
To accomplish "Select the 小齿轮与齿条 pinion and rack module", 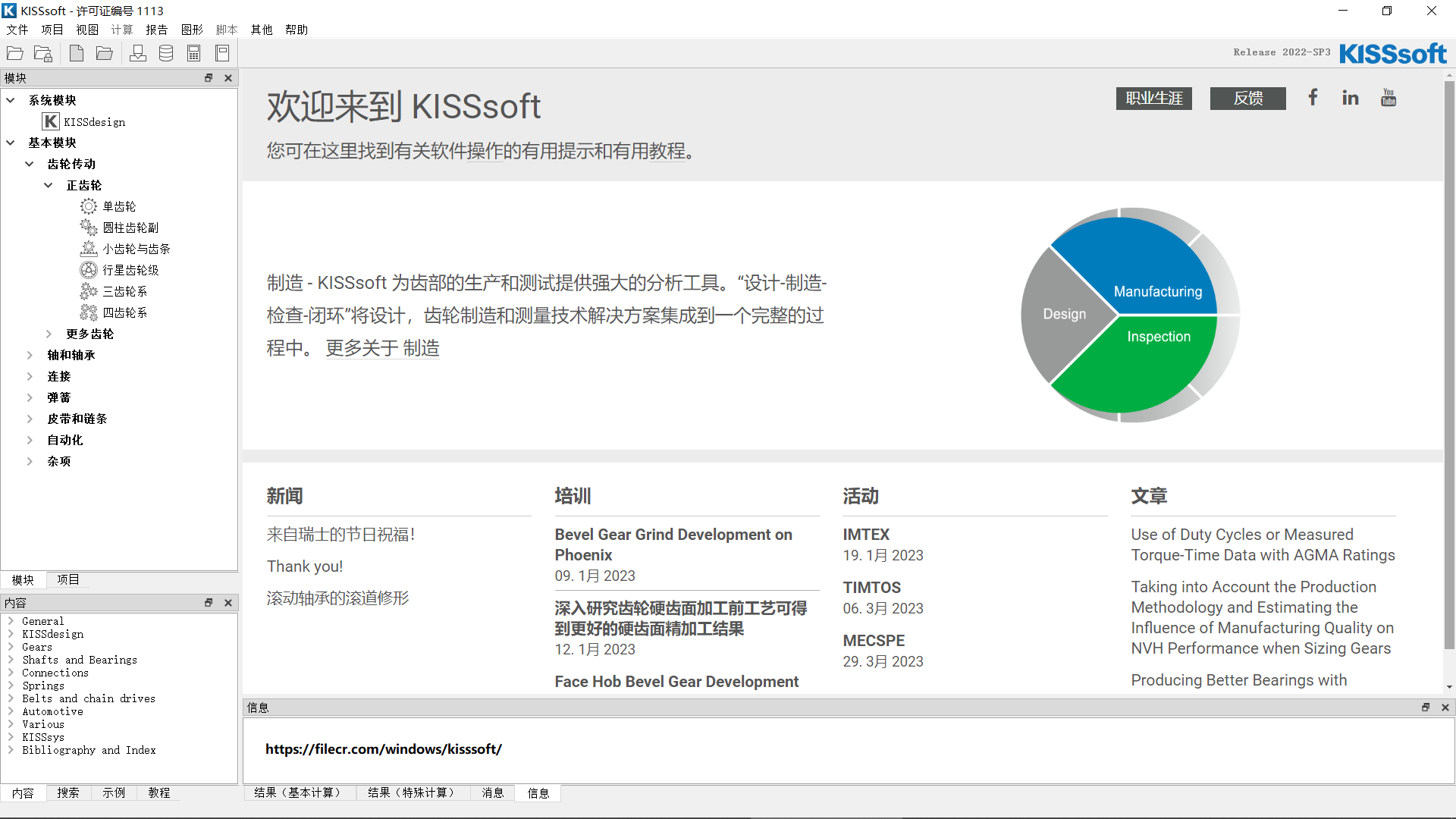I will [x=125, y=249].
